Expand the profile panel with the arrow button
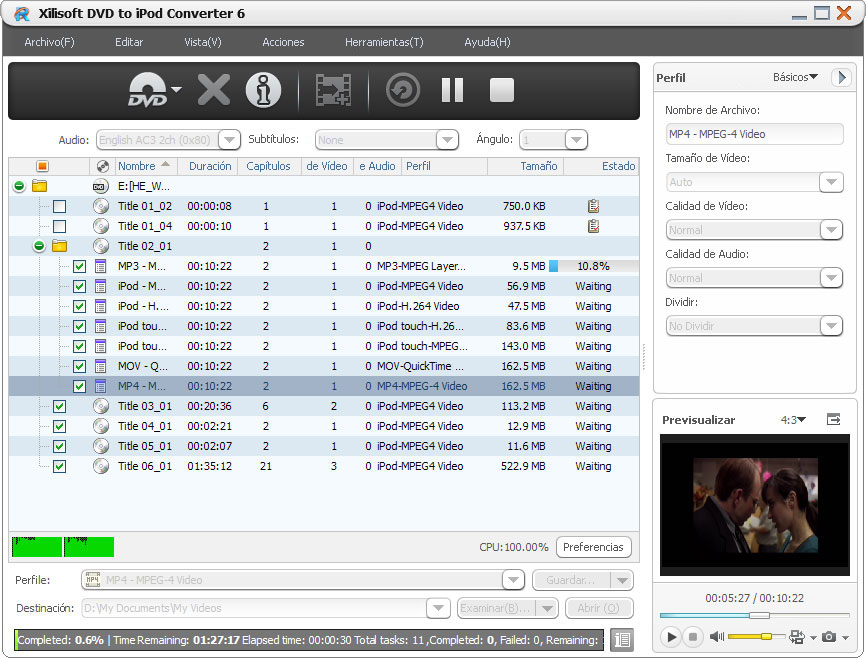 tap(841, 77)
